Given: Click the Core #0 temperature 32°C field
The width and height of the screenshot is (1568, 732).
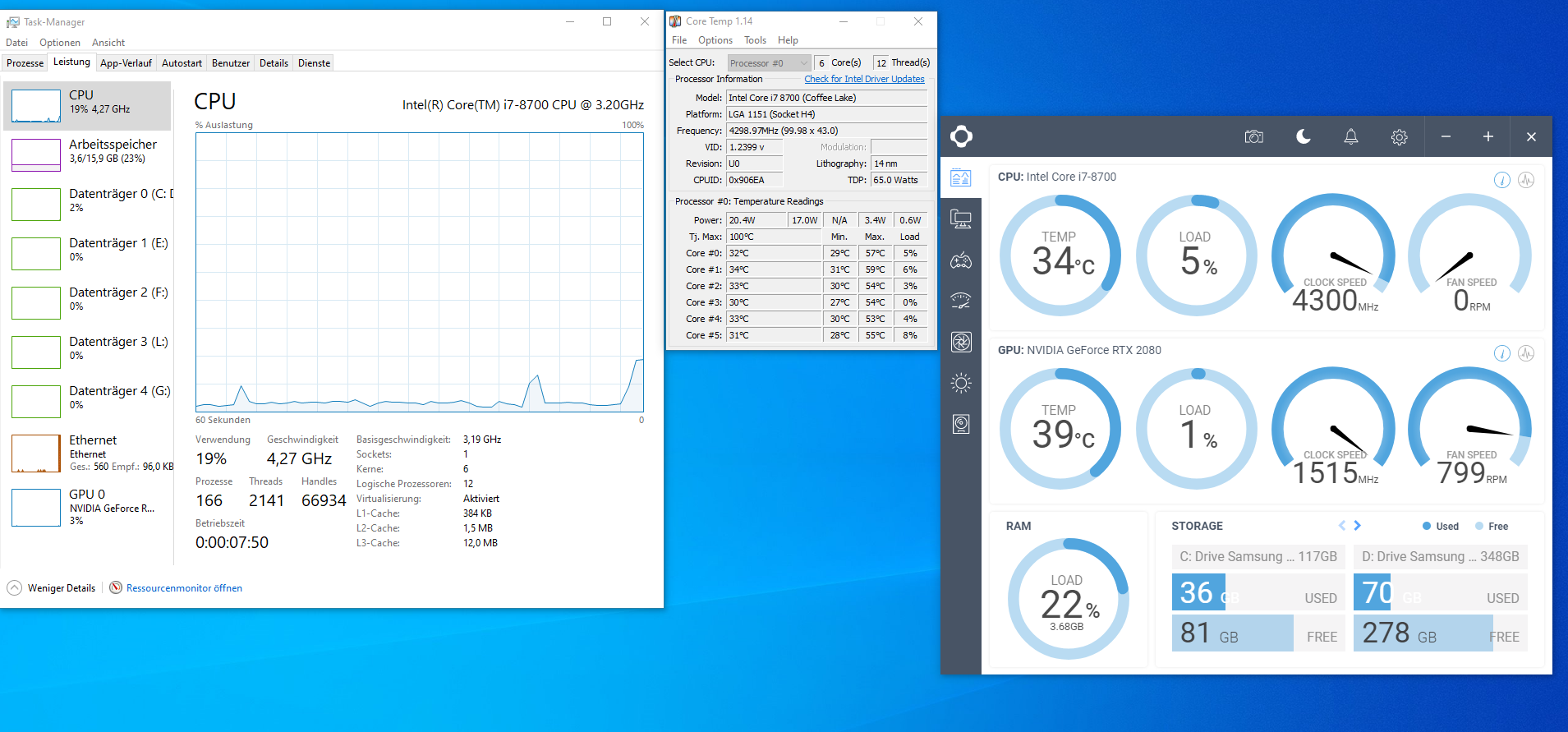Looking at the screenshot, I should tap(774, 253).
